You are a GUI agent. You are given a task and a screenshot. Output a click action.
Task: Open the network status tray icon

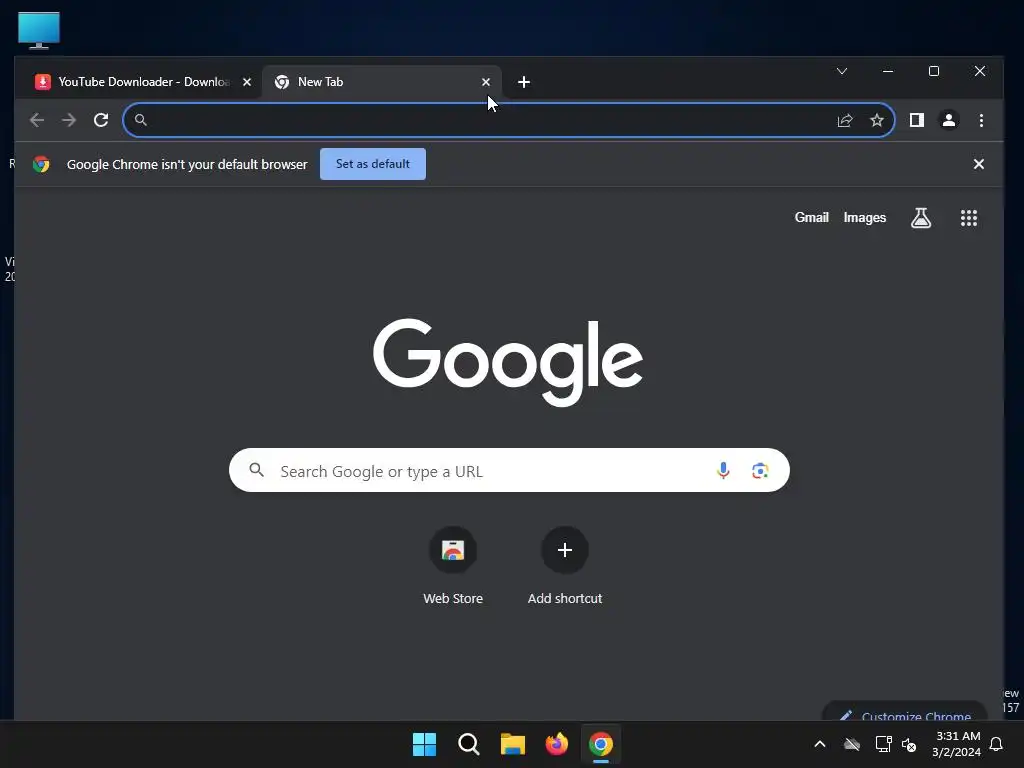tap(884, 744)
